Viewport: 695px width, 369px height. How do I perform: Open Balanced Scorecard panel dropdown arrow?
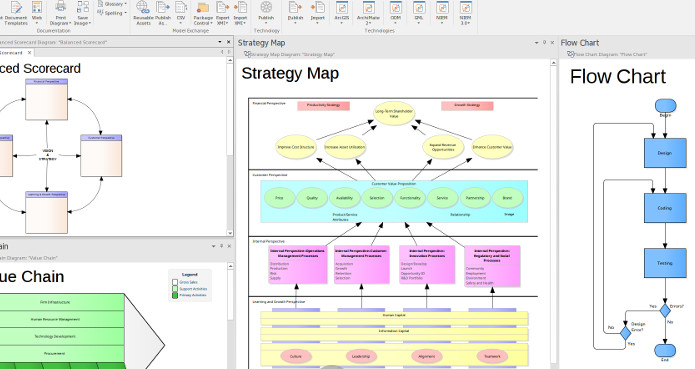point(220,42)
